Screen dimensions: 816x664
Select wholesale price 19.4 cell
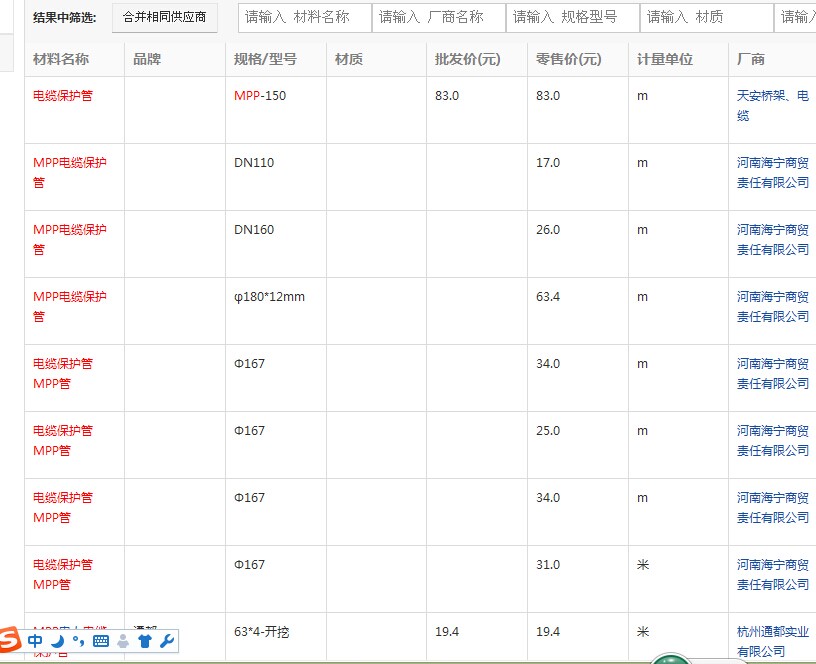(447, 632)
